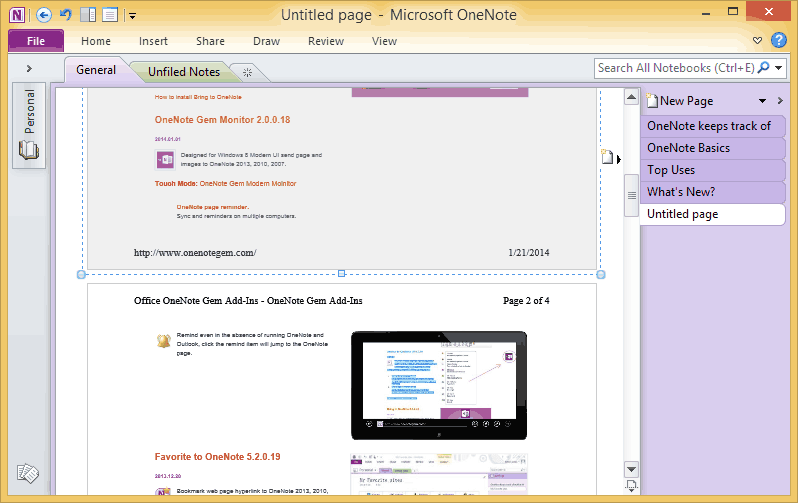Screen dimensions: 798x503
Task: Undo the last action
Action: [66, 14]
